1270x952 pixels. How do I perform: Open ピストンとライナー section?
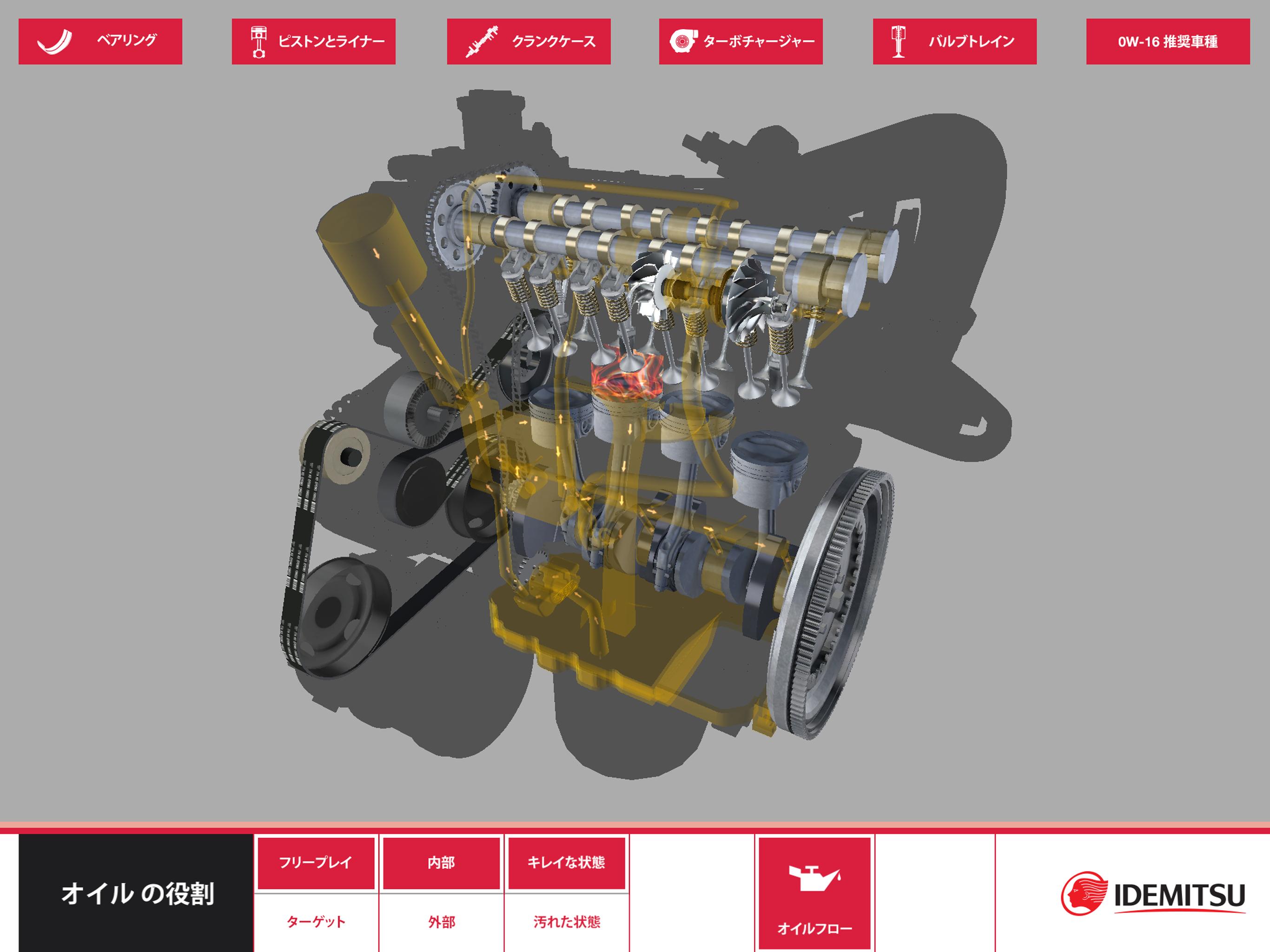coord(313,41)
